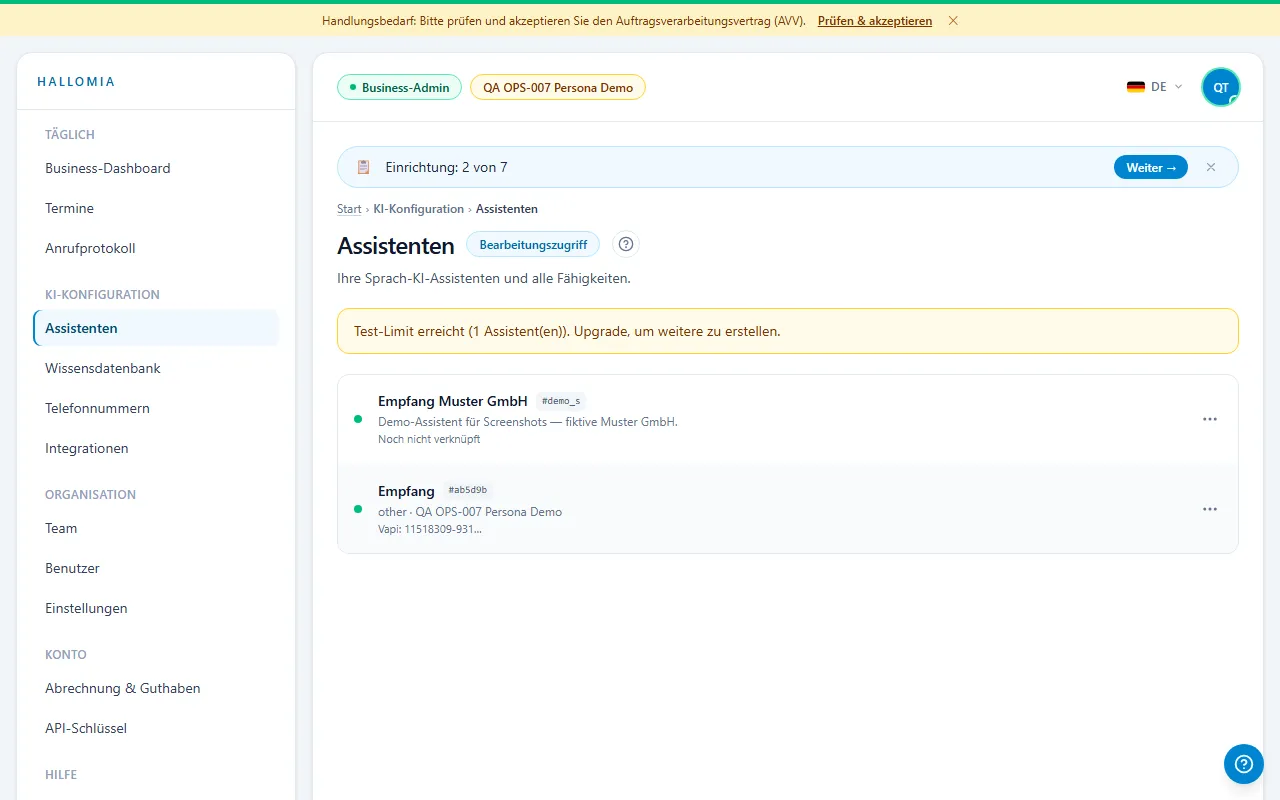Image resolution: width=1280 pixels, height=800 pixels.
Task: Click the Business-Admin role badge
Action: pyautogui.click(x=400, y=87)
